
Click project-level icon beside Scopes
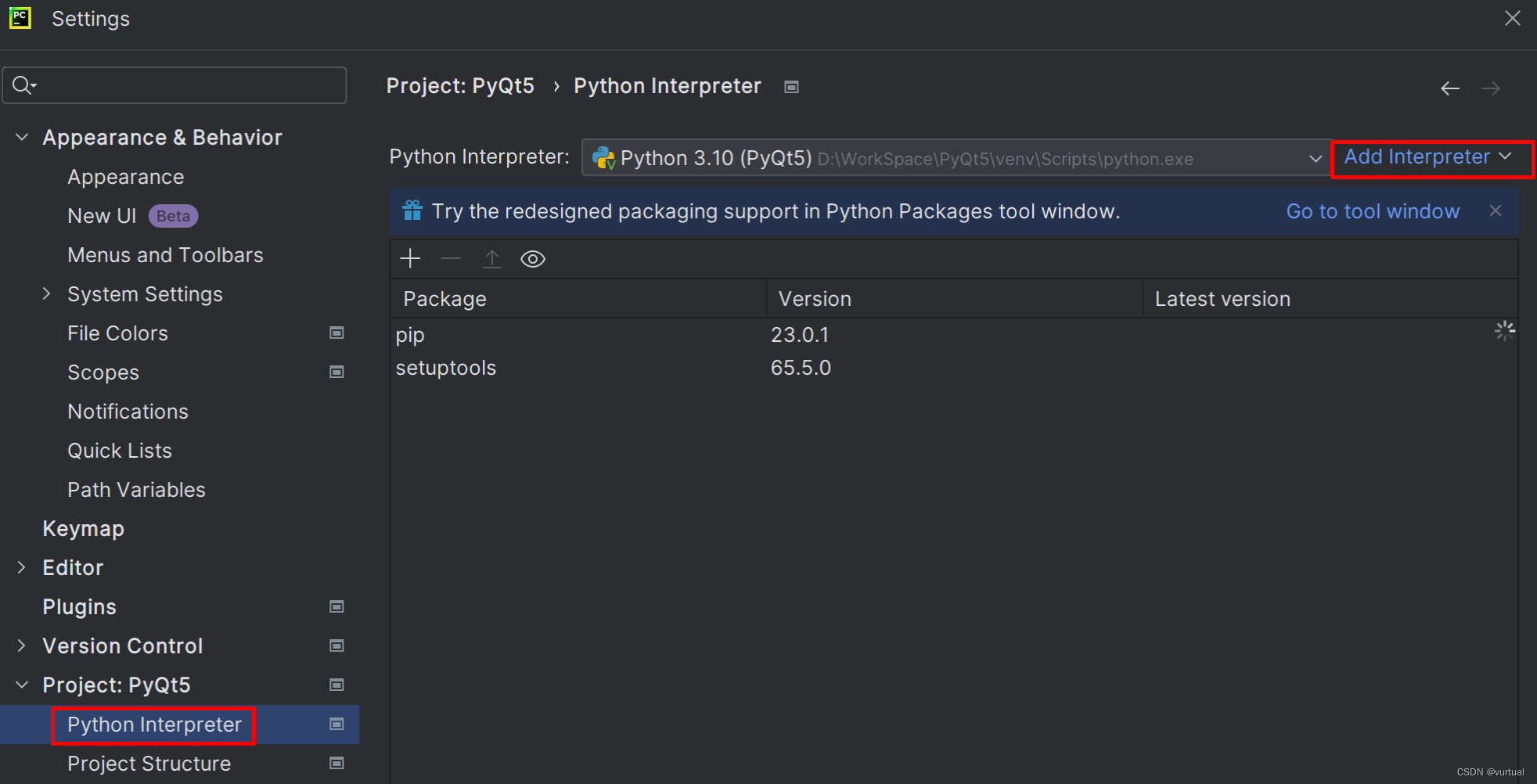click(x=337, y=372)
